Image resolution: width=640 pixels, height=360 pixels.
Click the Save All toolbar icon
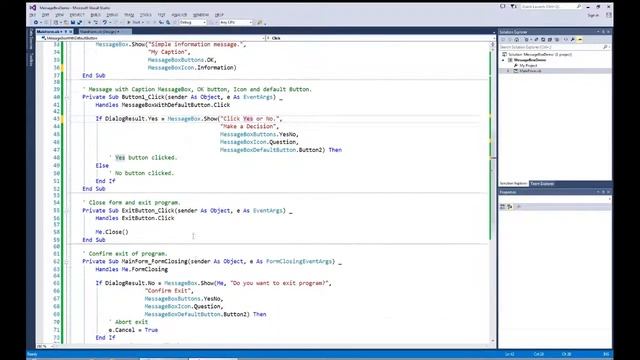pos(80,22)
